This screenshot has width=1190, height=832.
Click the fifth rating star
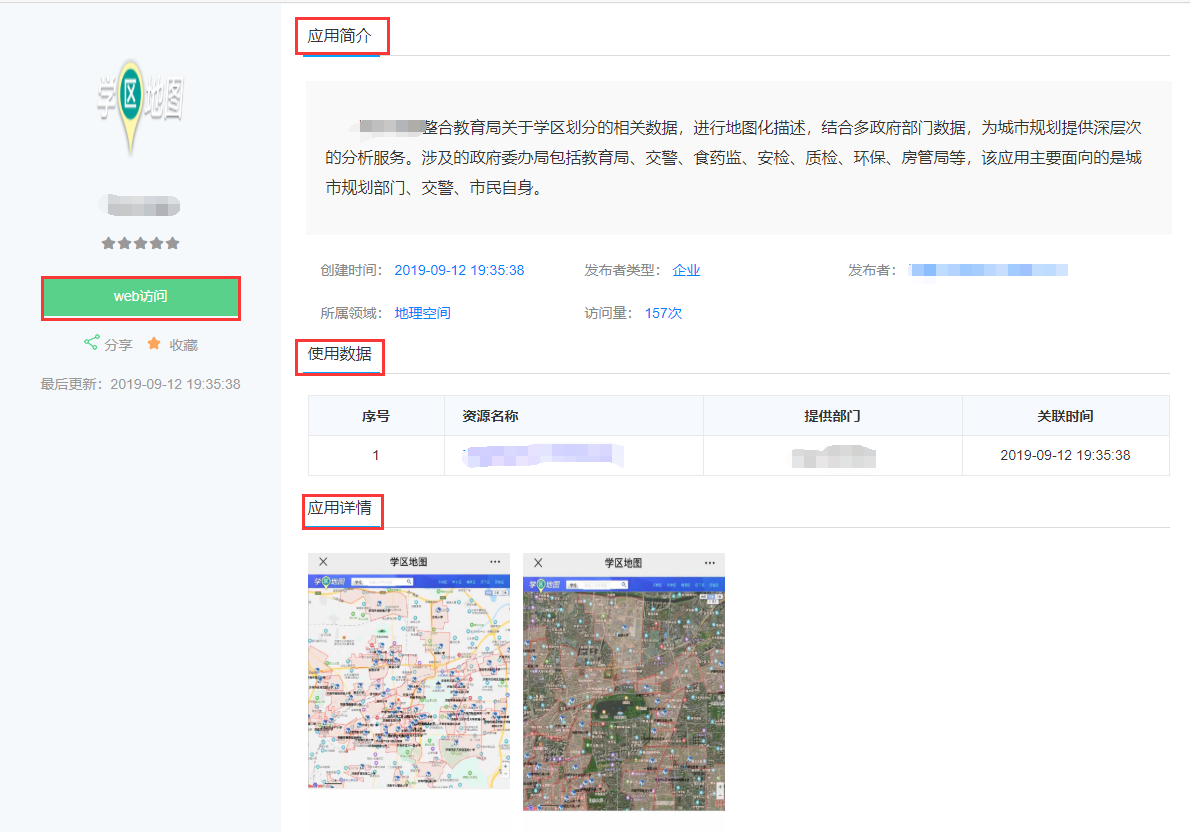pos(173,243)
